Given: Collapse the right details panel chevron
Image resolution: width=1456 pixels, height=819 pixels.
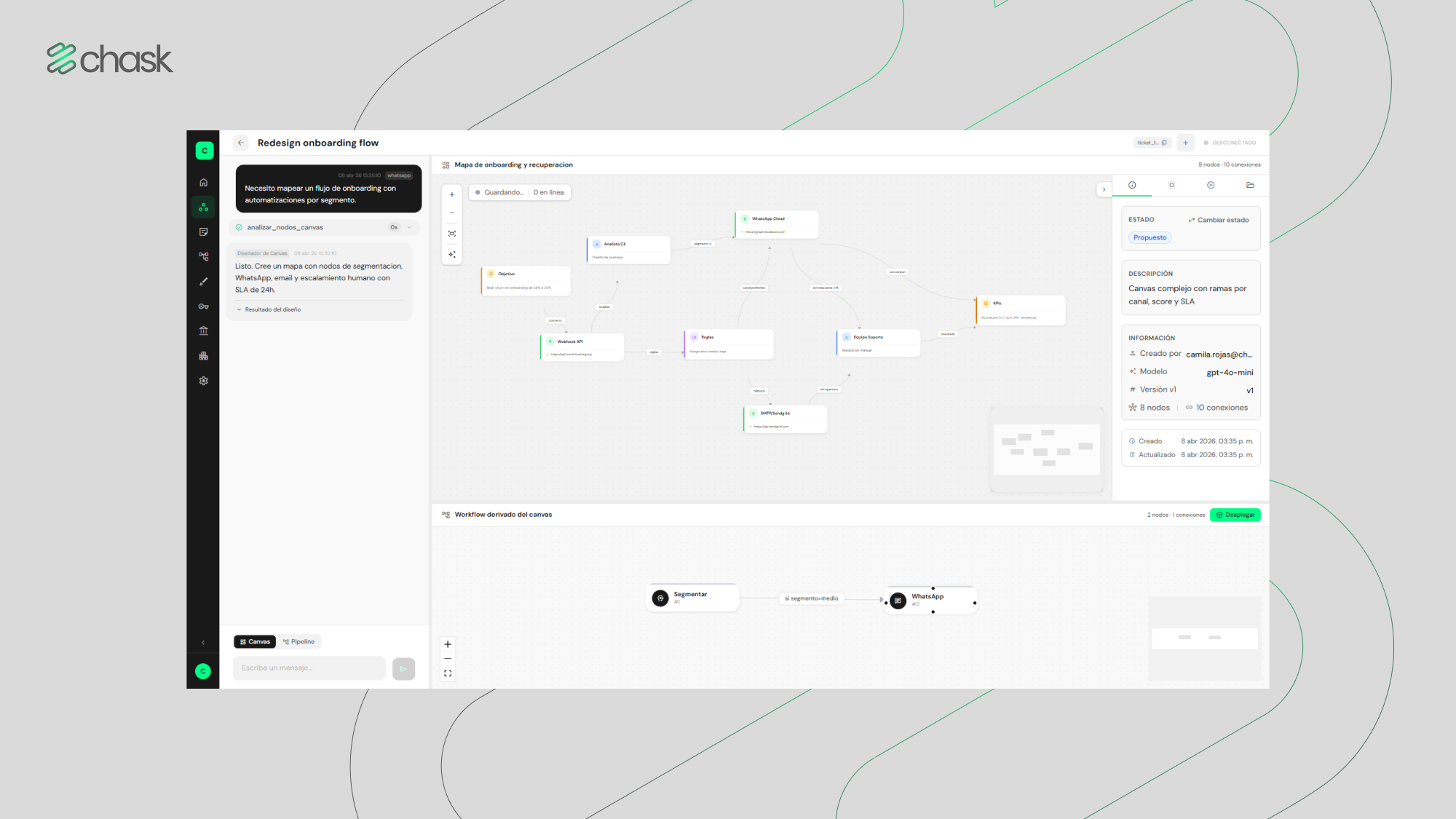Looking at the screenshot, I should (x=1104, y=189).
